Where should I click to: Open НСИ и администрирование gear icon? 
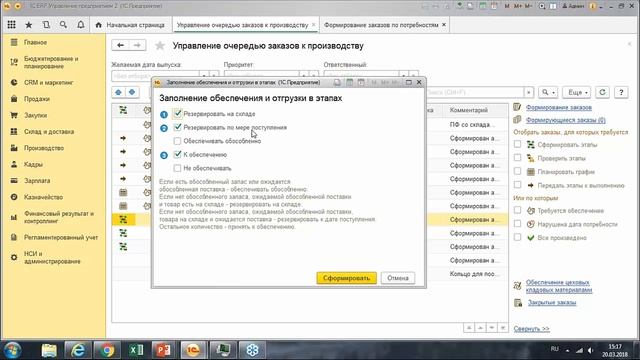pos(14,258)
